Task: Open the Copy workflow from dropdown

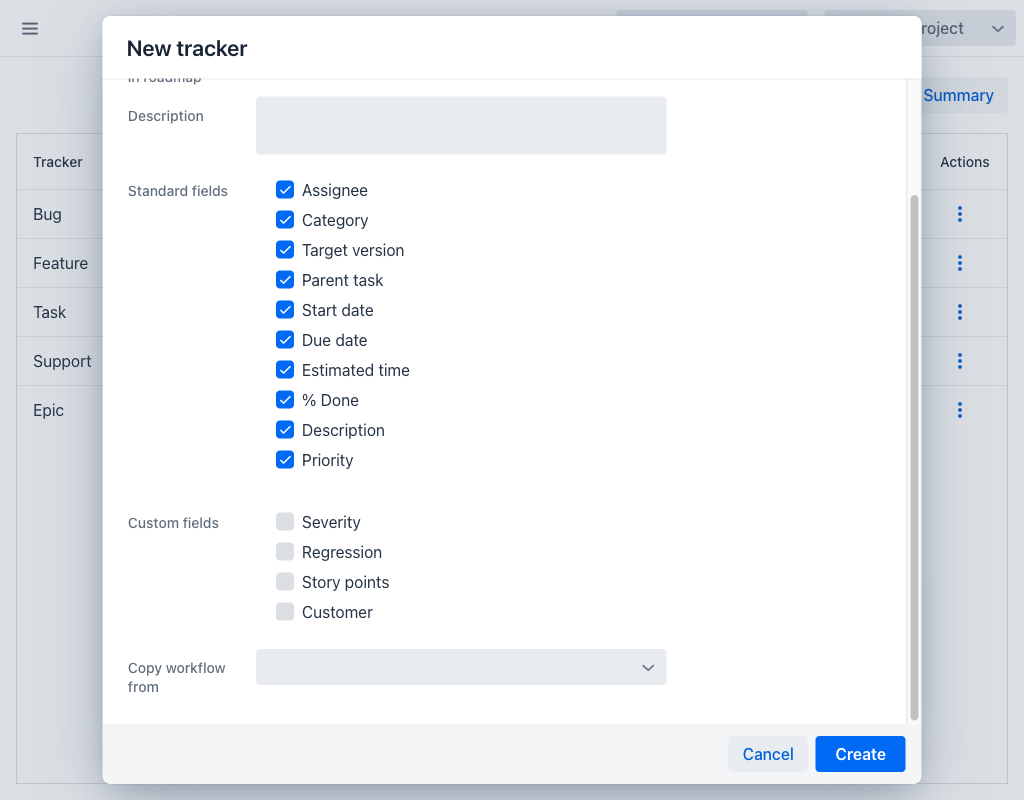Action: click(x=461, y=667)
